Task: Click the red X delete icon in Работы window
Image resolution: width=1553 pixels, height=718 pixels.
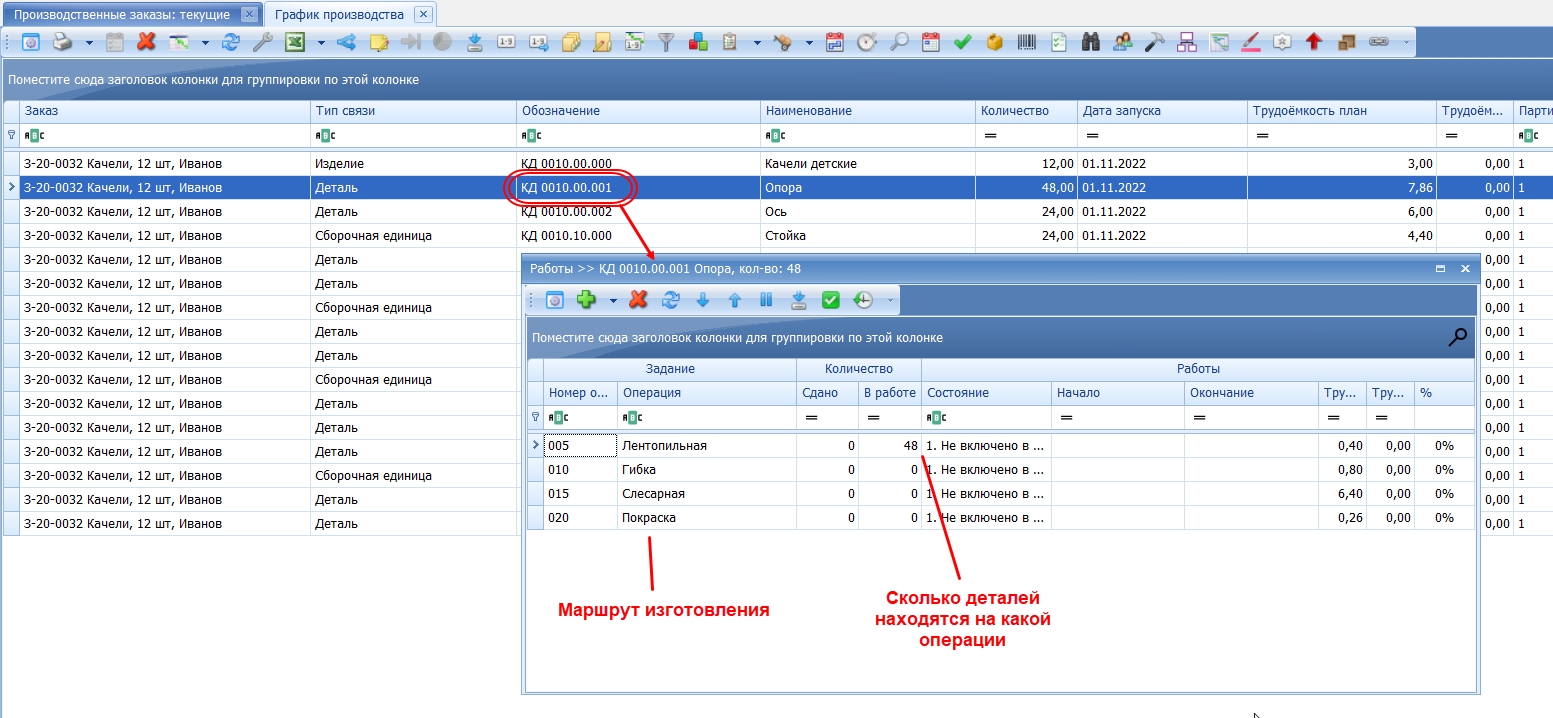Action: tap(639, 299)
